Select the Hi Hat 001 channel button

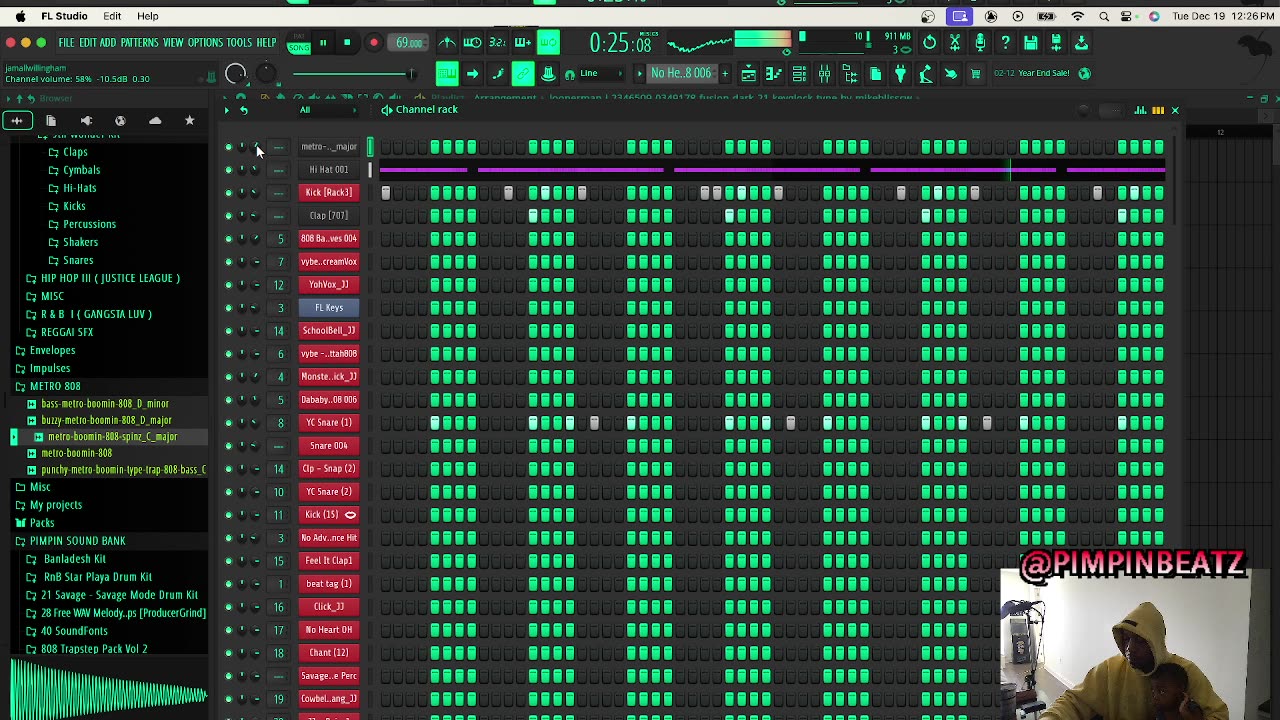(x=329, y=169)
